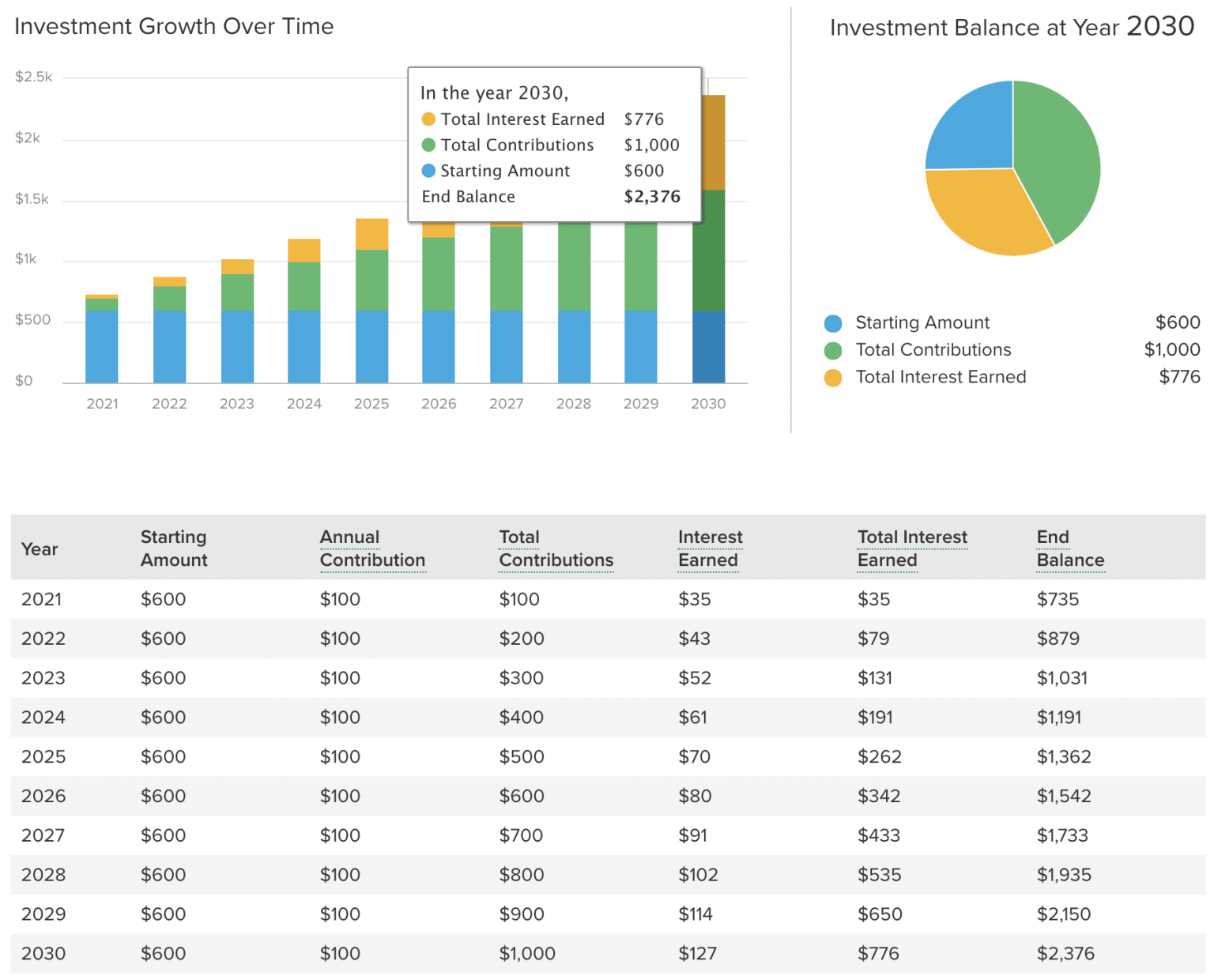Click the Annual Contribution column header
Image resolution: width=1214 pixels, height=980 pixels.
point(372,548)
